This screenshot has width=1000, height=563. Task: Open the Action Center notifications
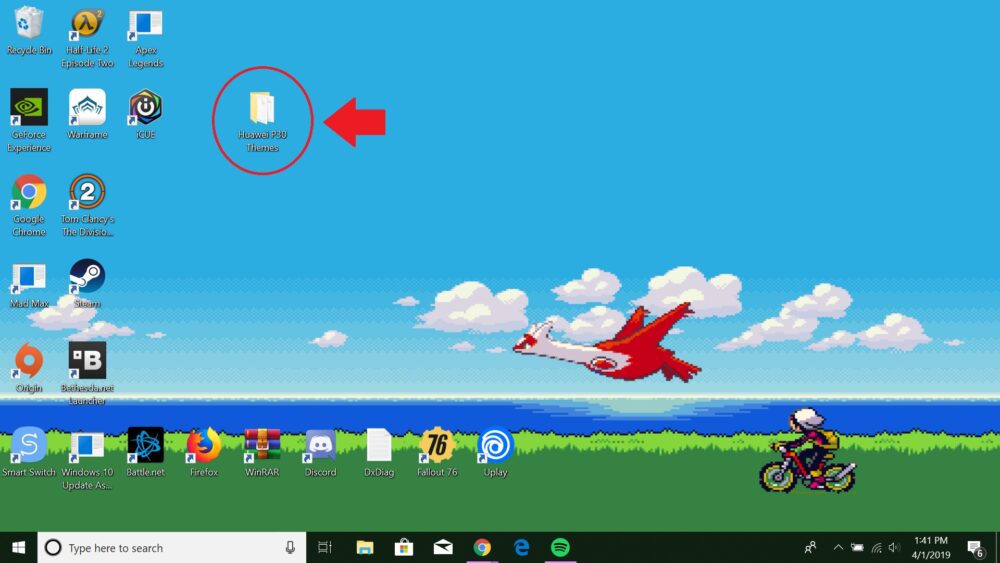(974, 548)
